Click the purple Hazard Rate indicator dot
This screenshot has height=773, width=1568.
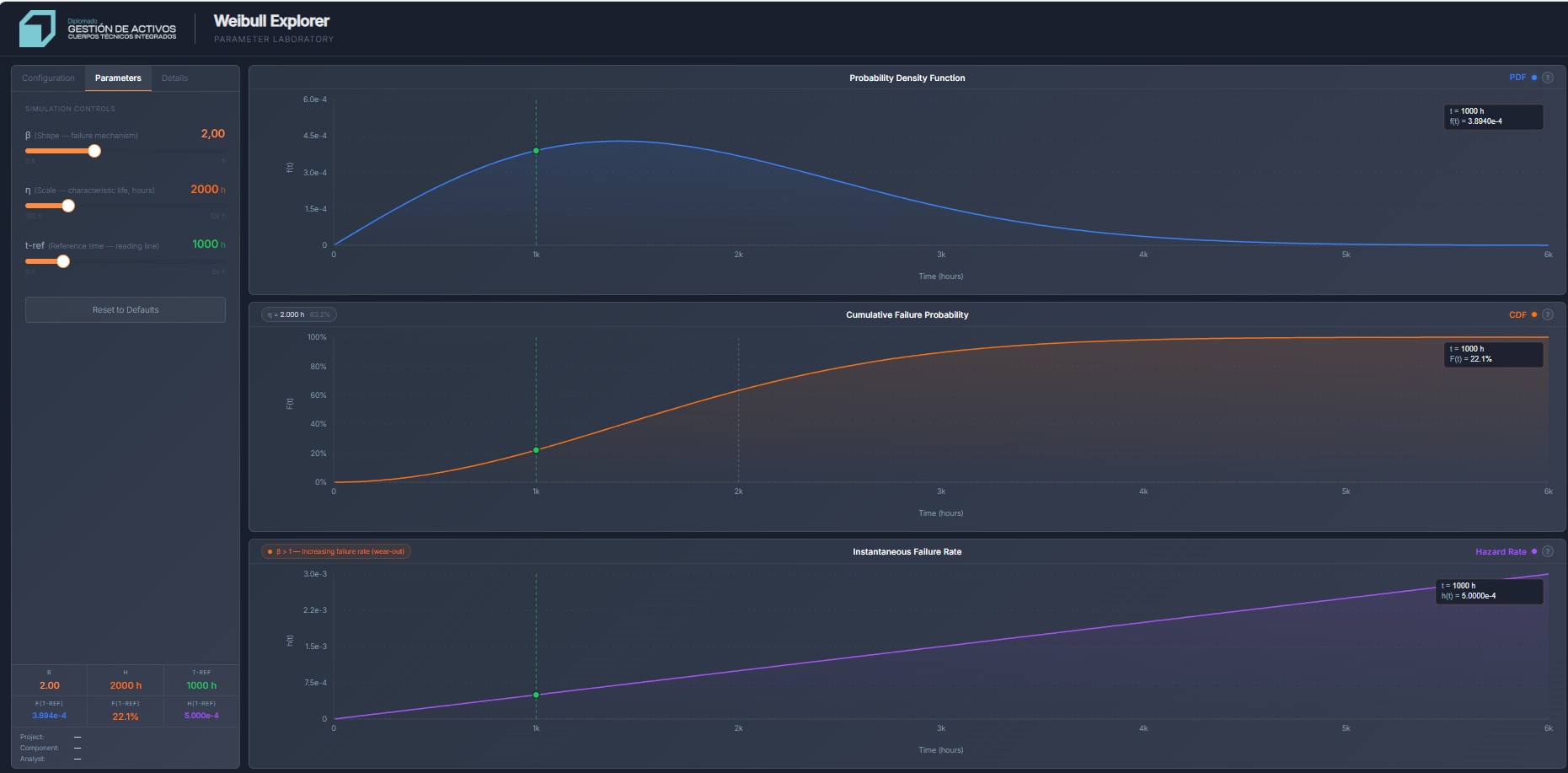coord(1533,550)
